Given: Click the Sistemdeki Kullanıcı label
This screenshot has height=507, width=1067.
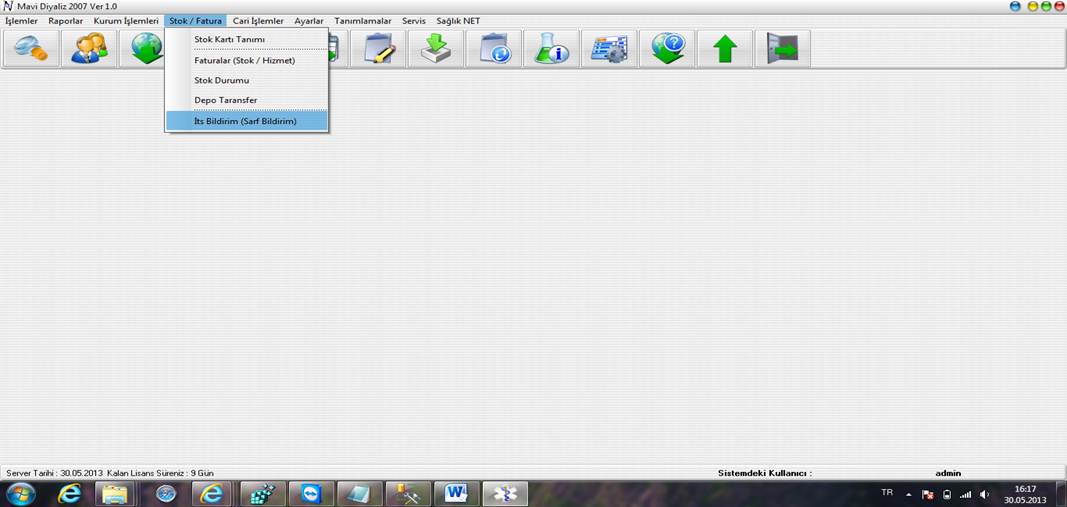Looking at the screenshot, I should [x=765, y=473].
